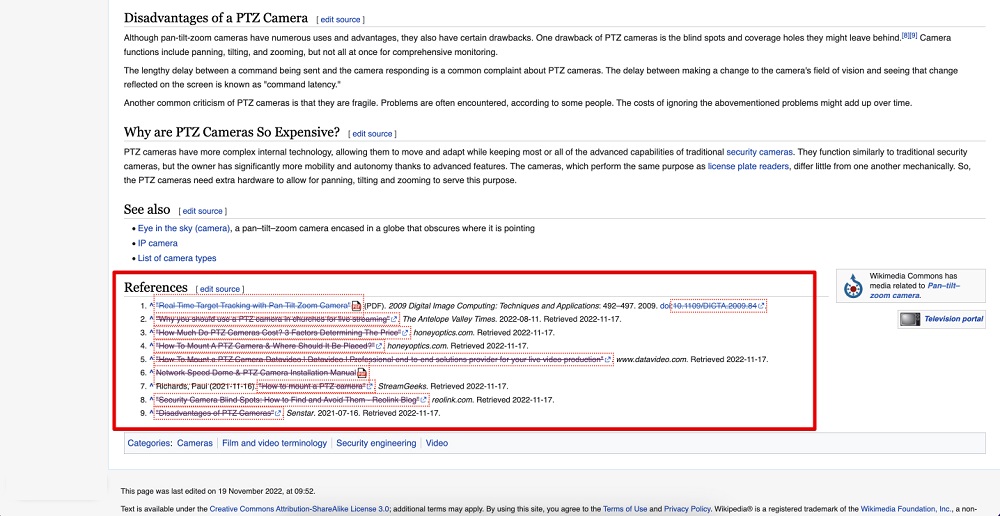Click external-link icon after Reolink Blog reference
The height and width of the screenshot is (516, 1000).
coord(423,400)
